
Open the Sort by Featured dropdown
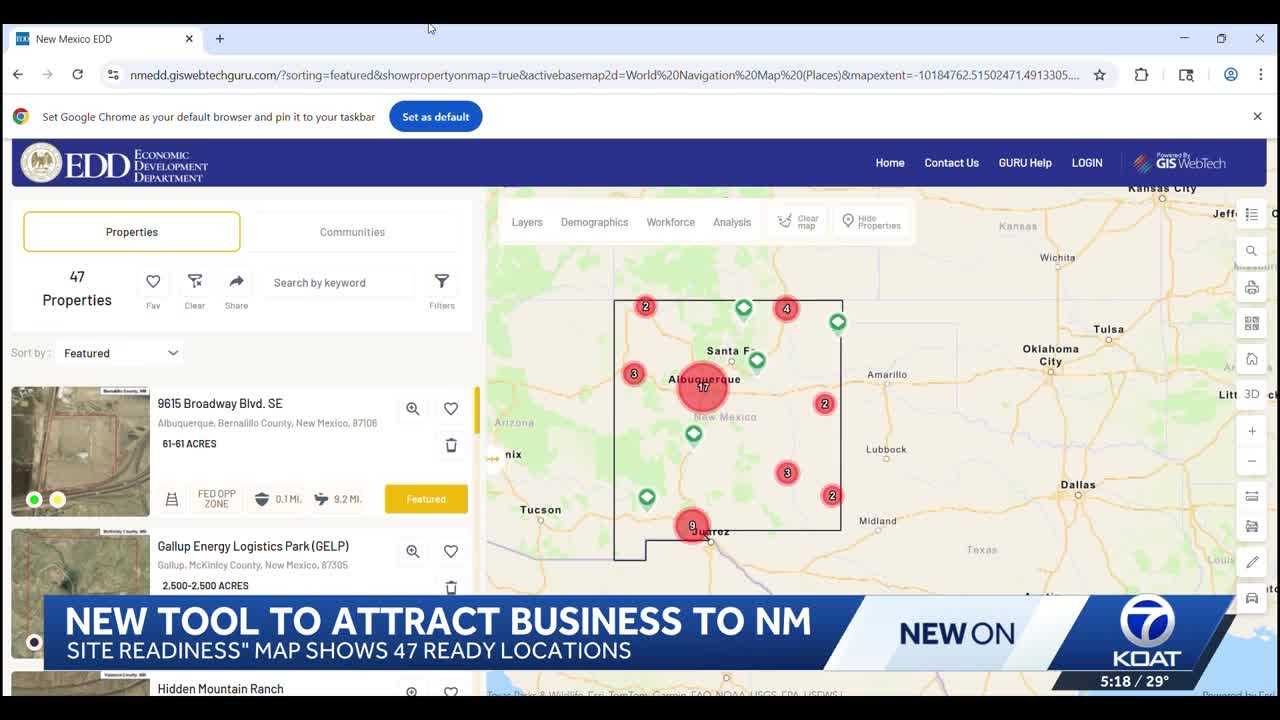(x=118, y=352)
